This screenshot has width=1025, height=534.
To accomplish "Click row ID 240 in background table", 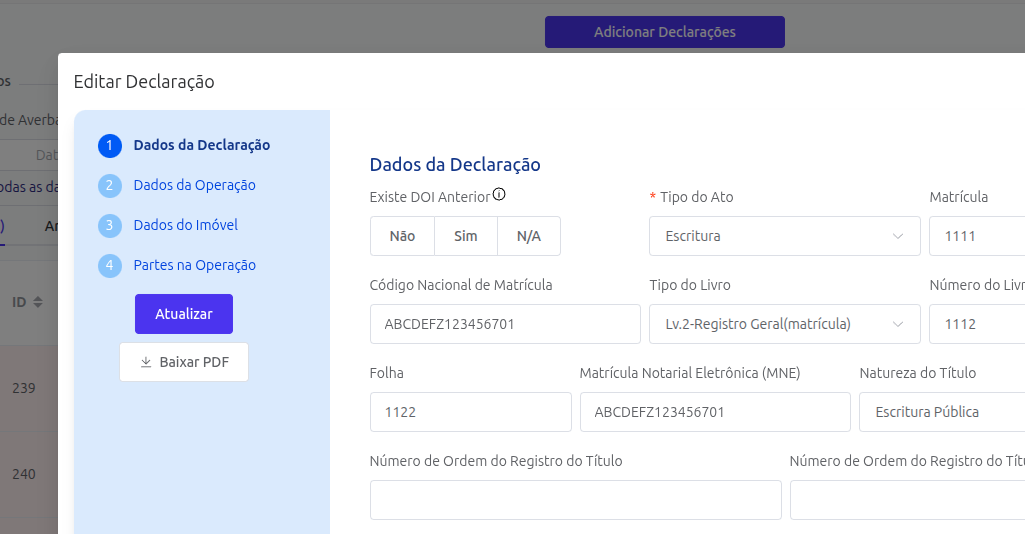I will pyautogui.click(x=24, y=475).
